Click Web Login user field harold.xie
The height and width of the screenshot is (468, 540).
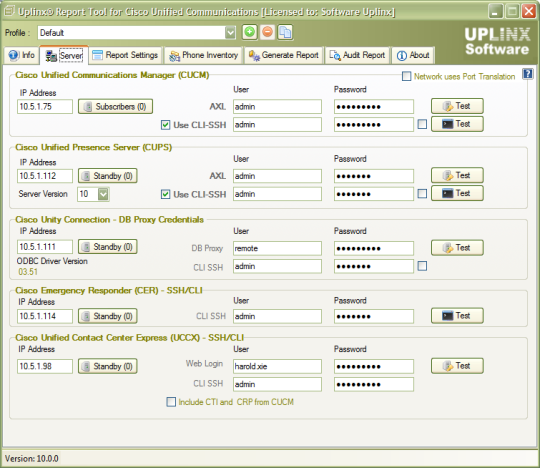277,366
